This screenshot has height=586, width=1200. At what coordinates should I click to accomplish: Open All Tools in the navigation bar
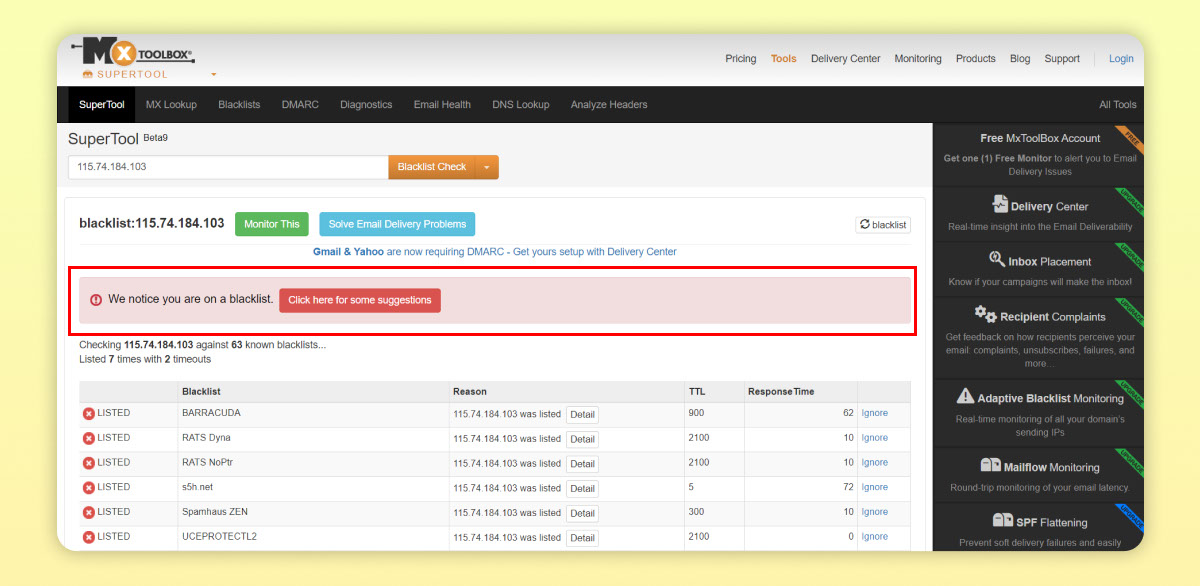point(1118,104)
